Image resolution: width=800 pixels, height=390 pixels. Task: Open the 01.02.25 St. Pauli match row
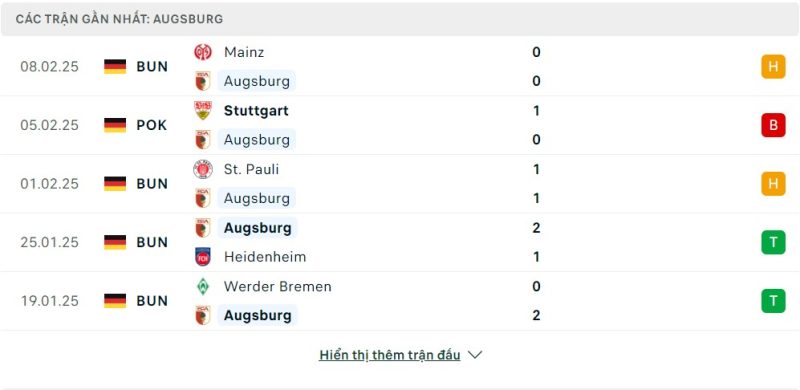[400, 184]
